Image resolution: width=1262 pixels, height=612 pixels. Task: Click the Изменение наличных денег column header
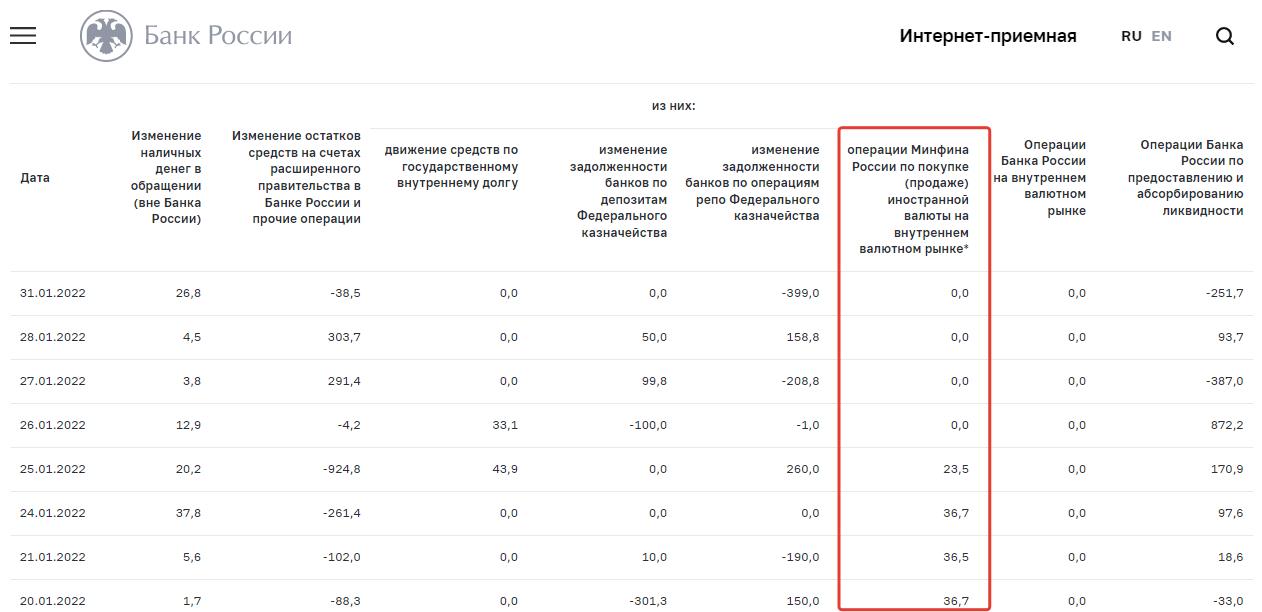[x=166, y=177]
